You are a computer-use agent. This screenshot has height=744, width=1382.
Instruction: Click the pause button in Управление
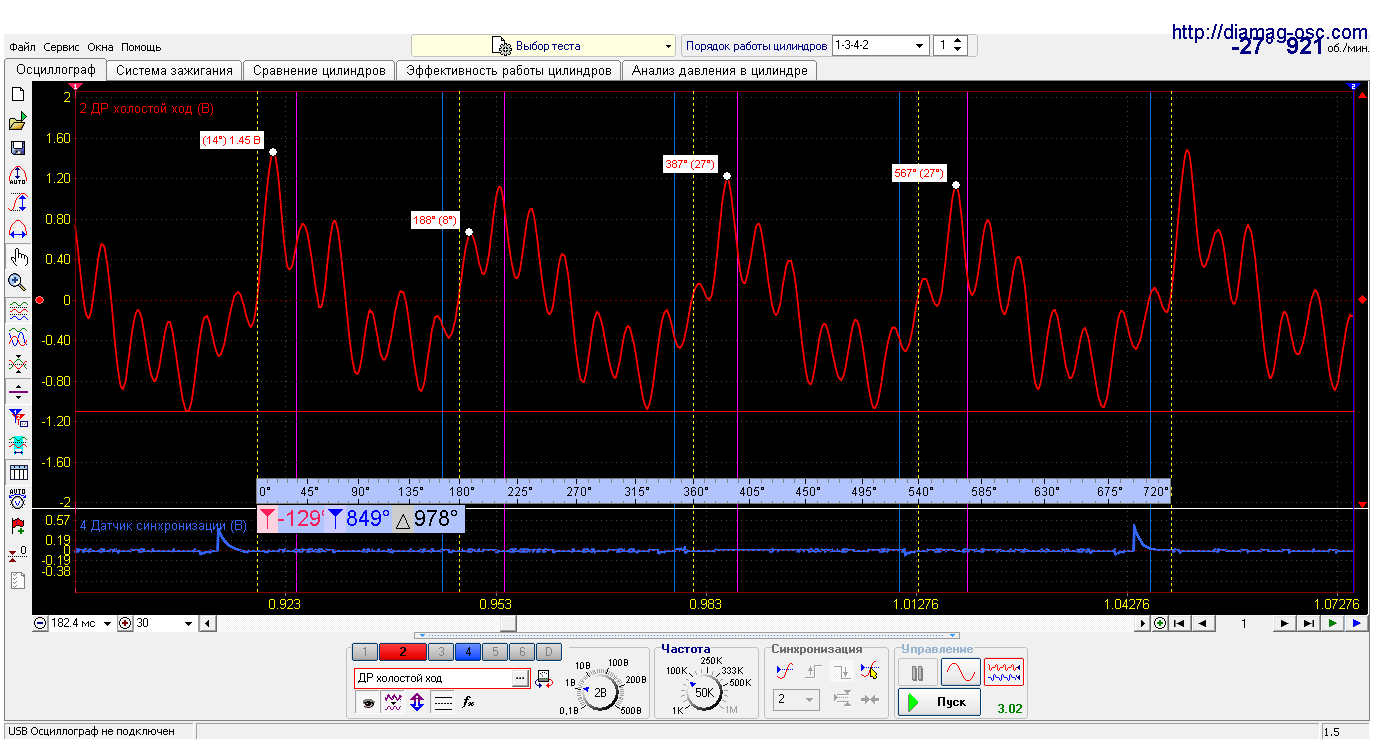[916, 672]
